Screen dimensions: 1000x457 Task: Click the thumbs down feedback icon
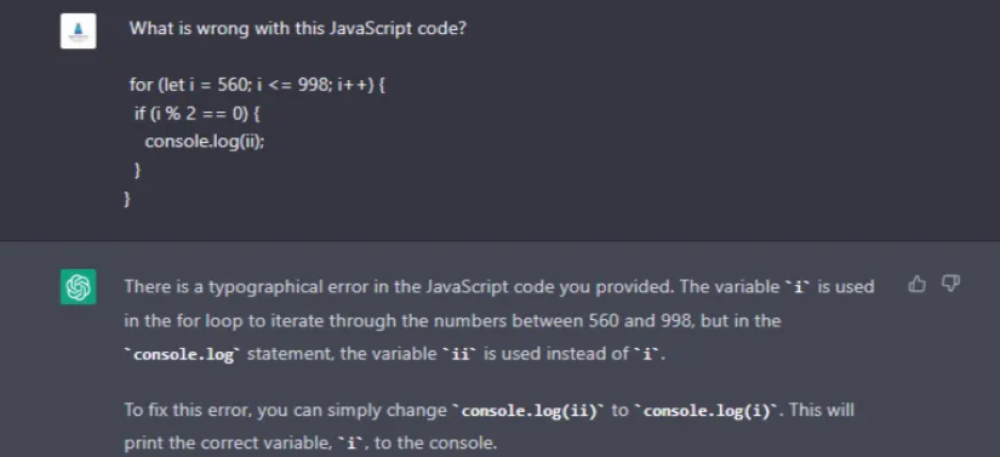(x=951, y=285)
